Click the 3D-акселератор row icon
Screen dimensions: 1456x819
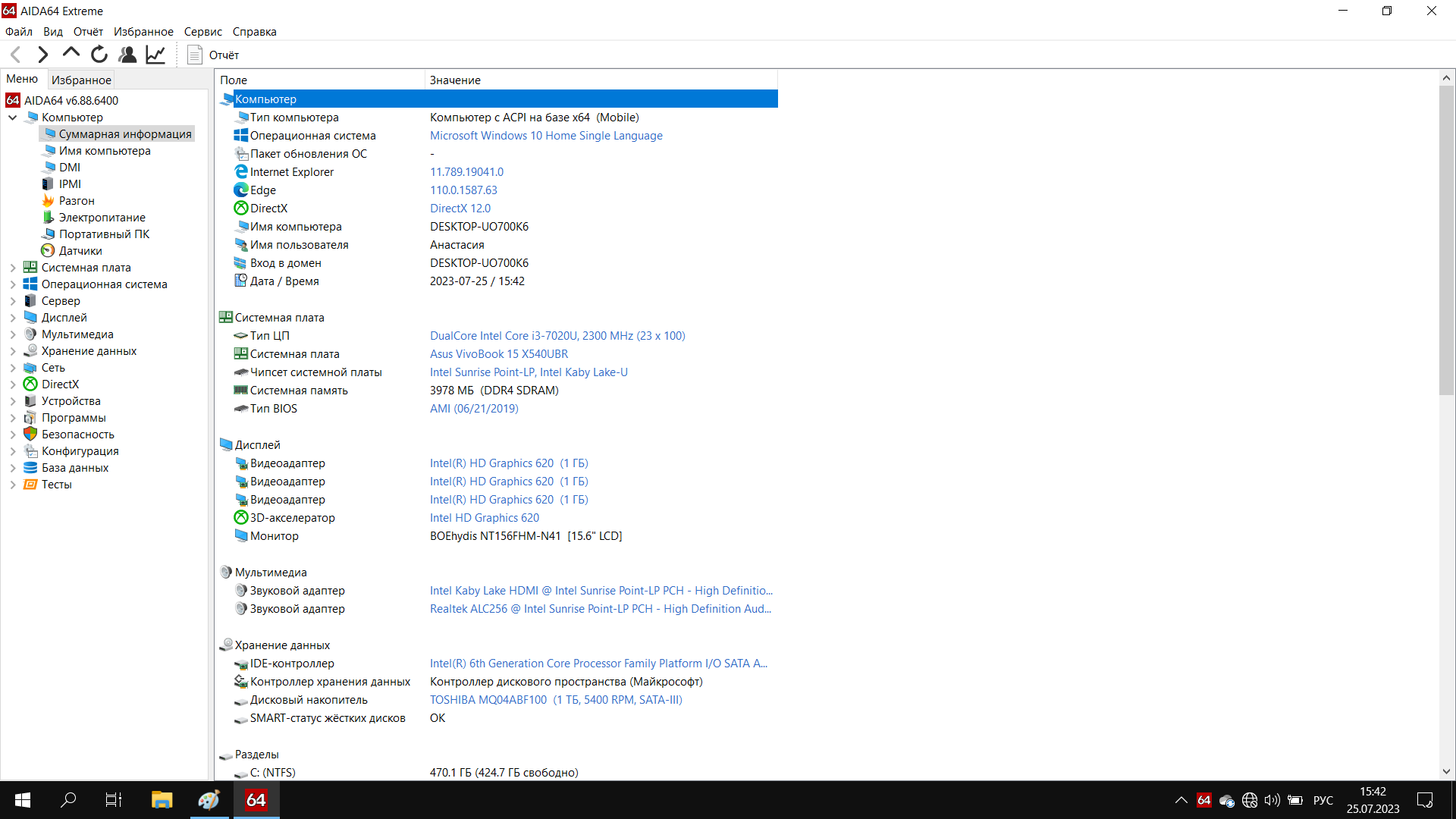[241, 518]
